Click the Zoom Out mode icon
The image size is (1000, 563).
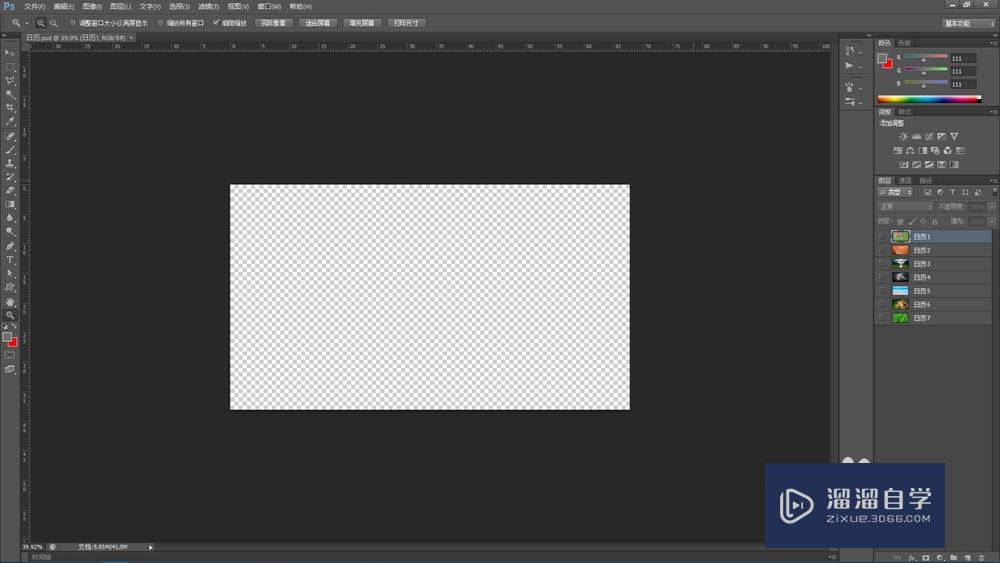pyautogui.click(x=54, y=23)
